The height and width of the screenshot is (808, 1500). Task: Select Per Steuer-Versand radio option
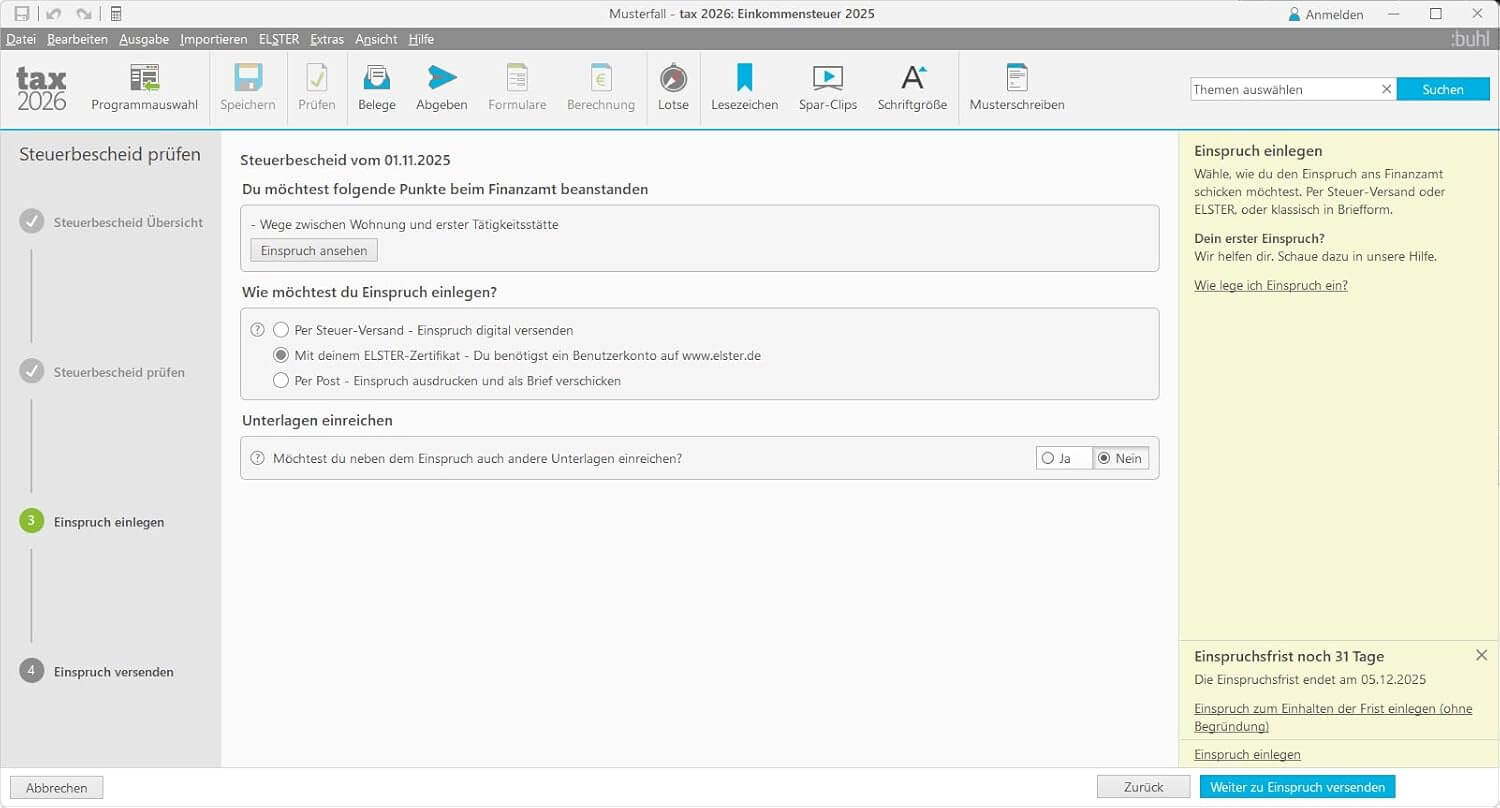tap(281, 330)
